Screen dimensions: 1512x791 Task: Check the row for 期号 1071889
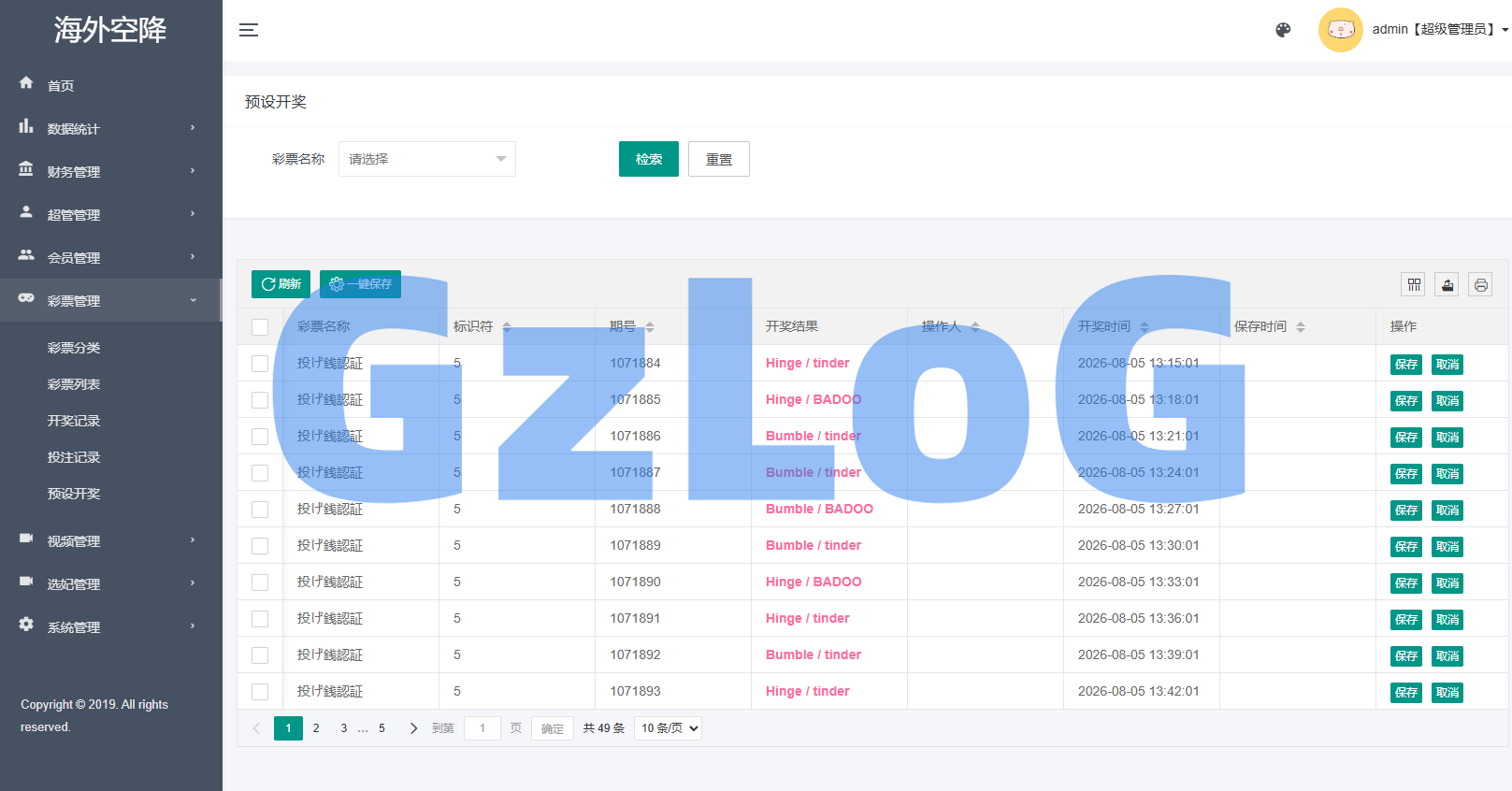pos(260,546)
